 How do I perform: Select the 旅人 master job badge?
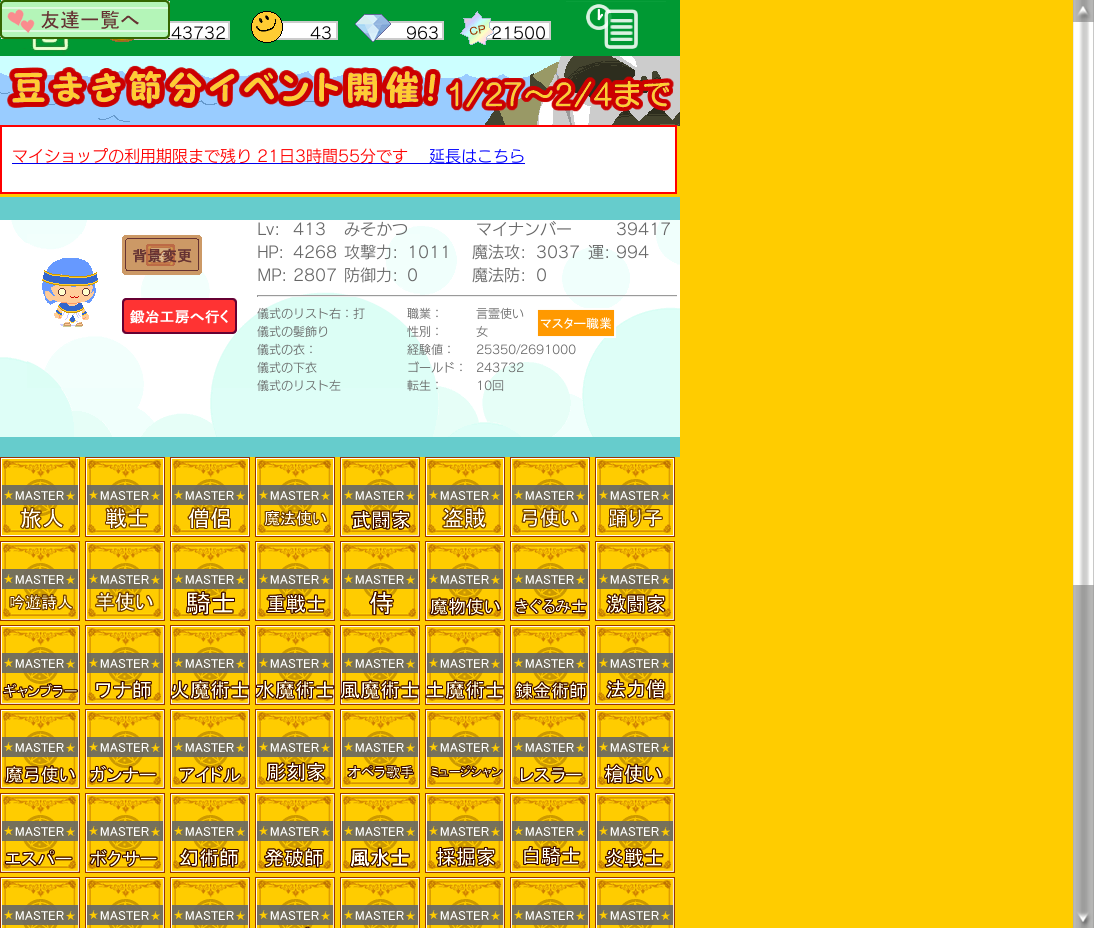click(x=40, y=497)
